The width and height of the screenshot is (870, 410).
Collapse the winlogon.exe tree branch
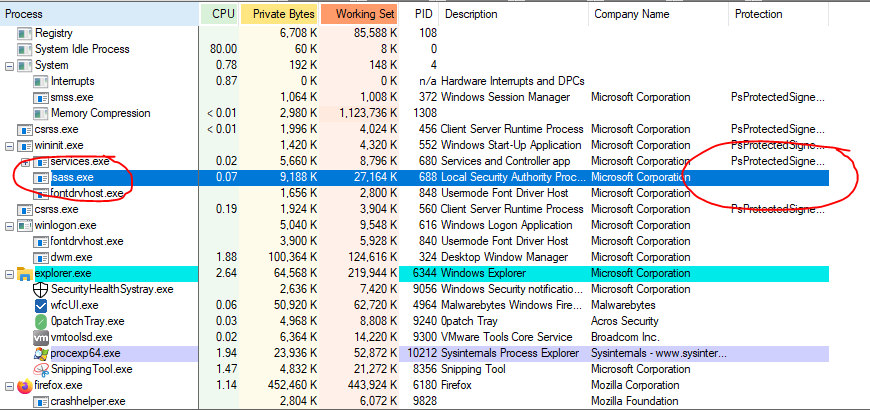pos(10,225)
